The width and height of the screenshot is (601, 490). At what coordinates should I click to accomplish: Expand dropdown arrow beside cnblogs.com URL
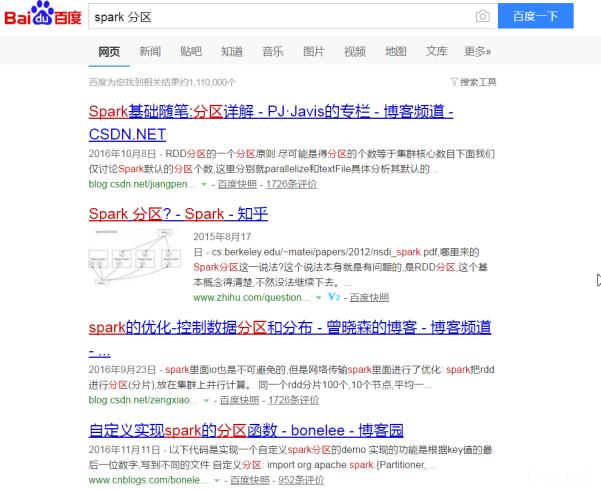coord(217,480)
